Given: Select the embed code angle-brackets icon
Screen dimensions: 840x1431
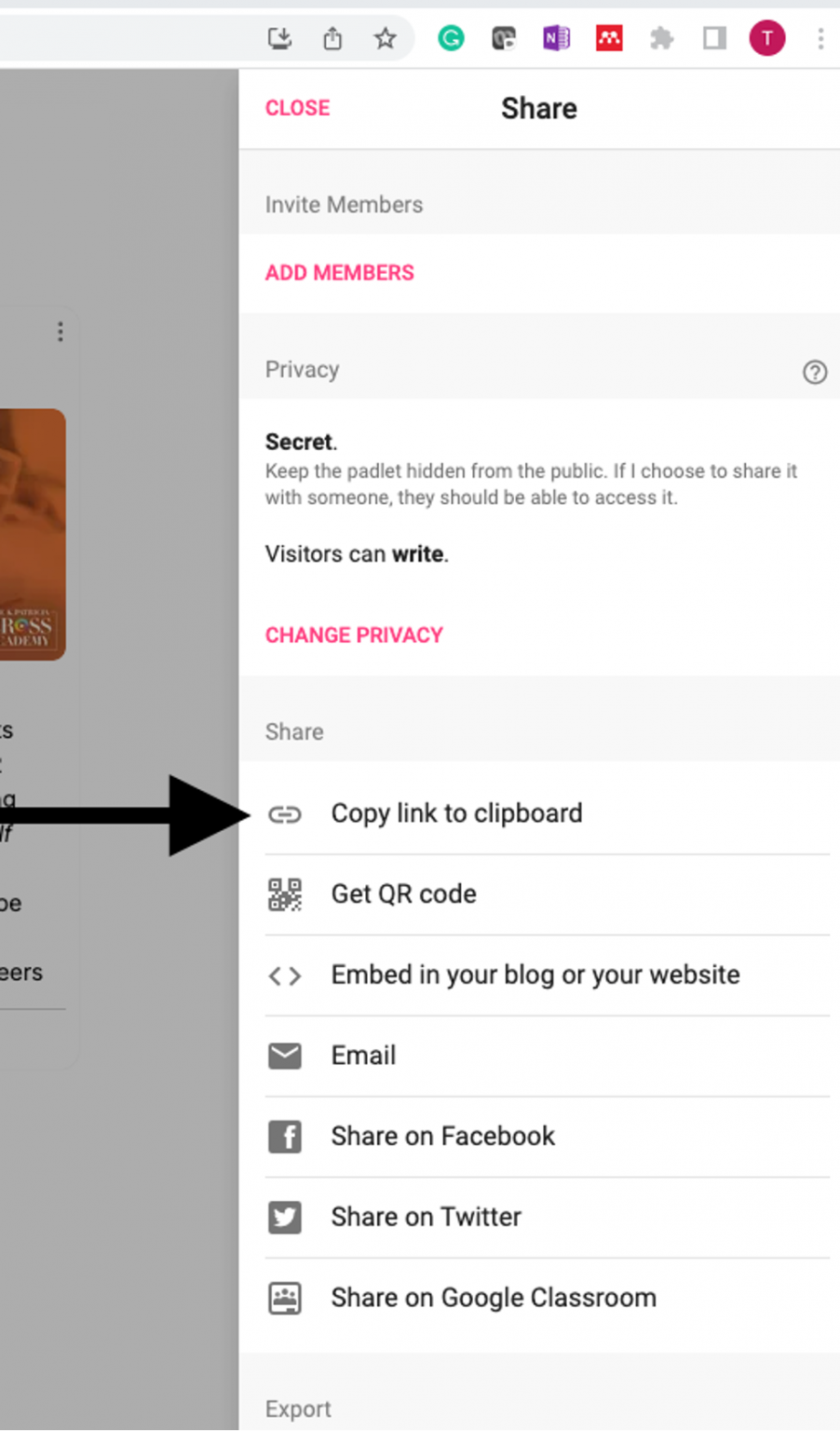Looking at the screenshot, I should click(x=285, y=975).
